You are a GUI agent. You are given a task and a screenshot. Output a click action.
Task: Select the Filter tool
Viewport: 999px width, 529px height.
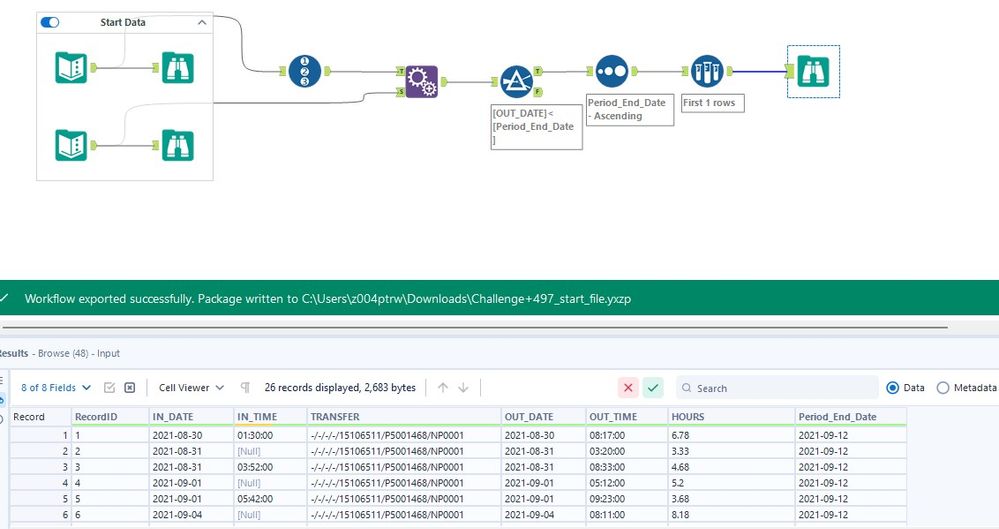point(516,82)
